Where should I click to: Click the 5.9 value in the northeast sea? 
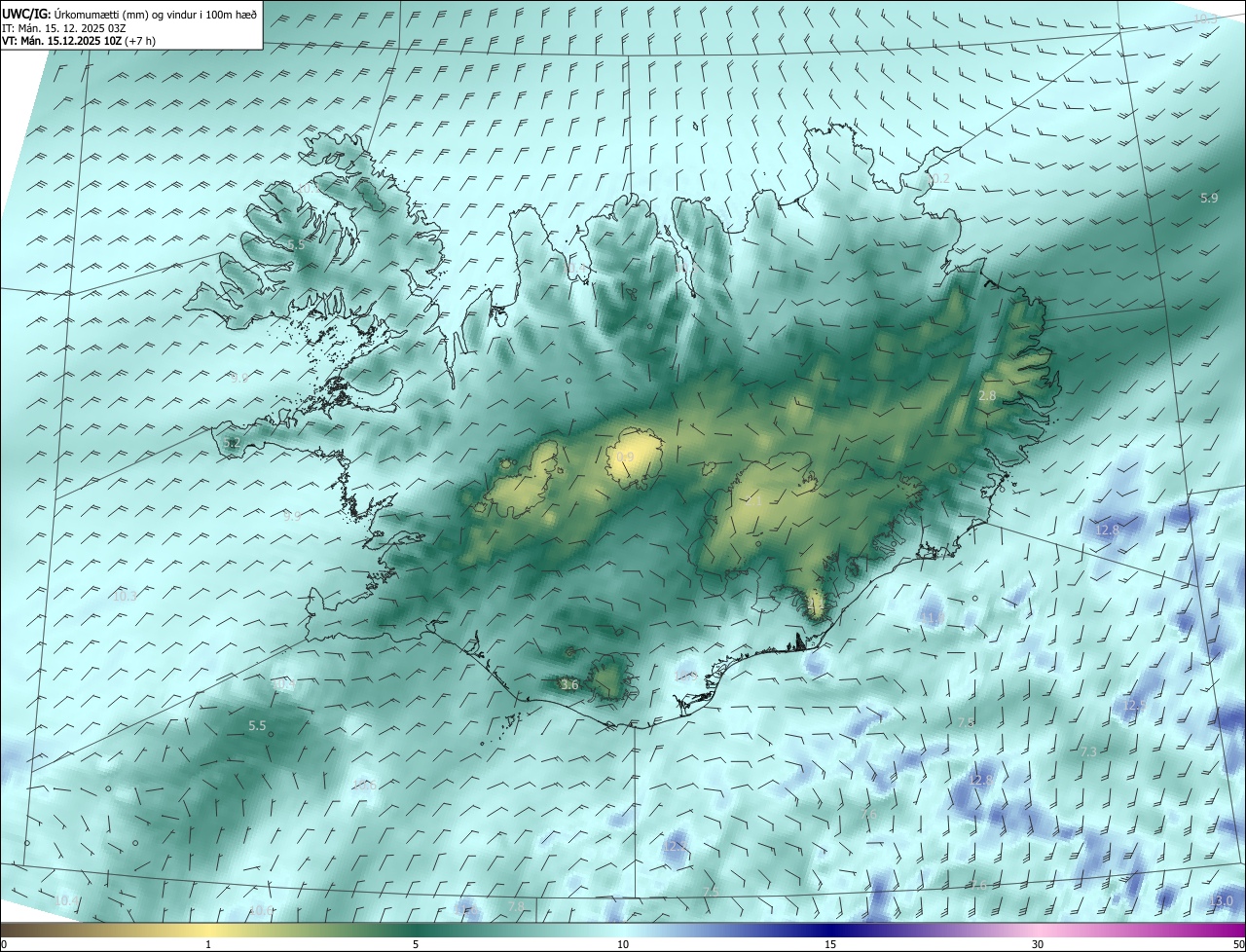[x=1209, y=198]
